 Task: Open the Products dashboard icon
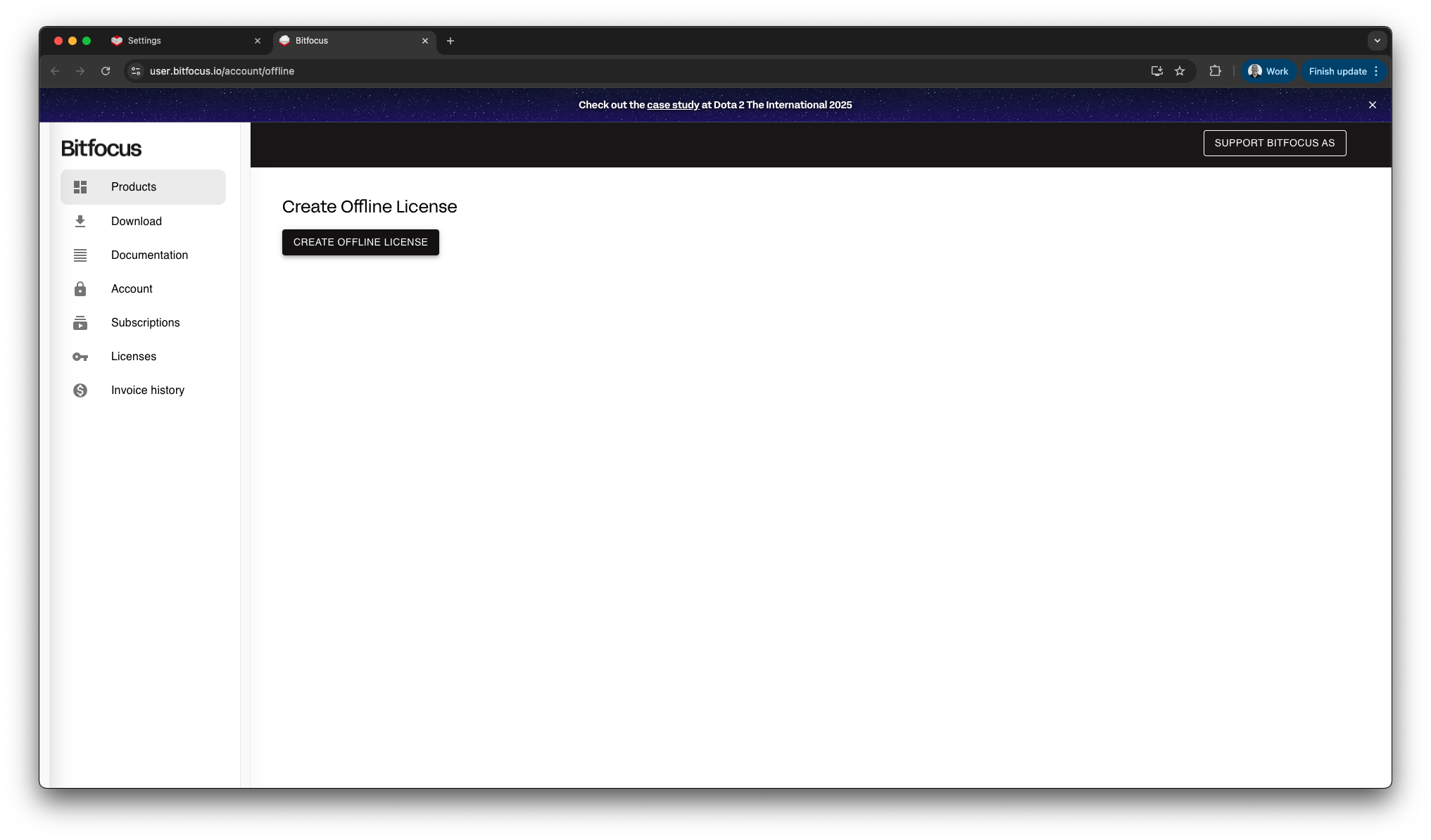click(80, 187)
